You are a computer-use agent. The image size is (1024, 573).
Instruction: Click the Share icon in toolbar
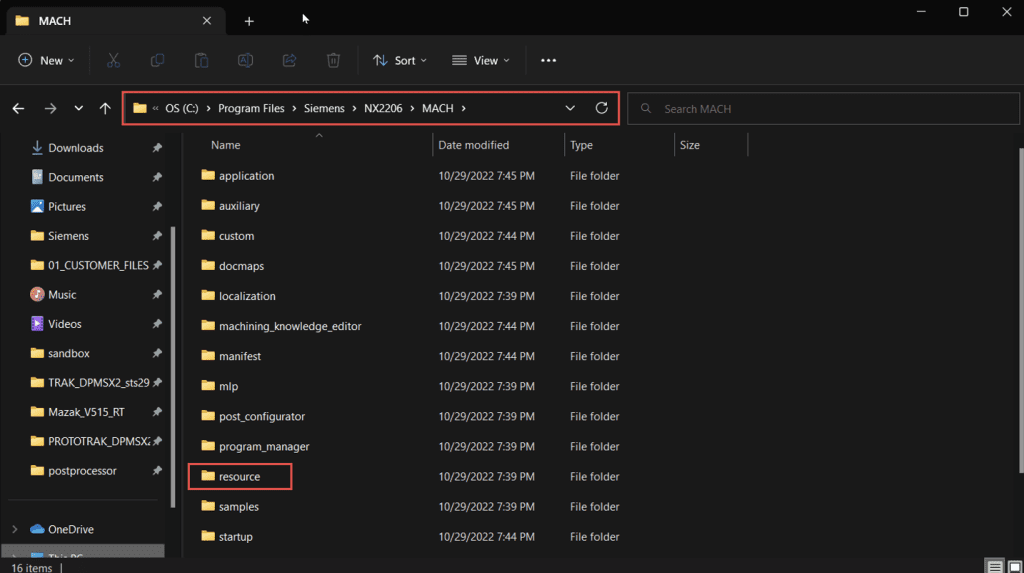[x=289, y=60]
